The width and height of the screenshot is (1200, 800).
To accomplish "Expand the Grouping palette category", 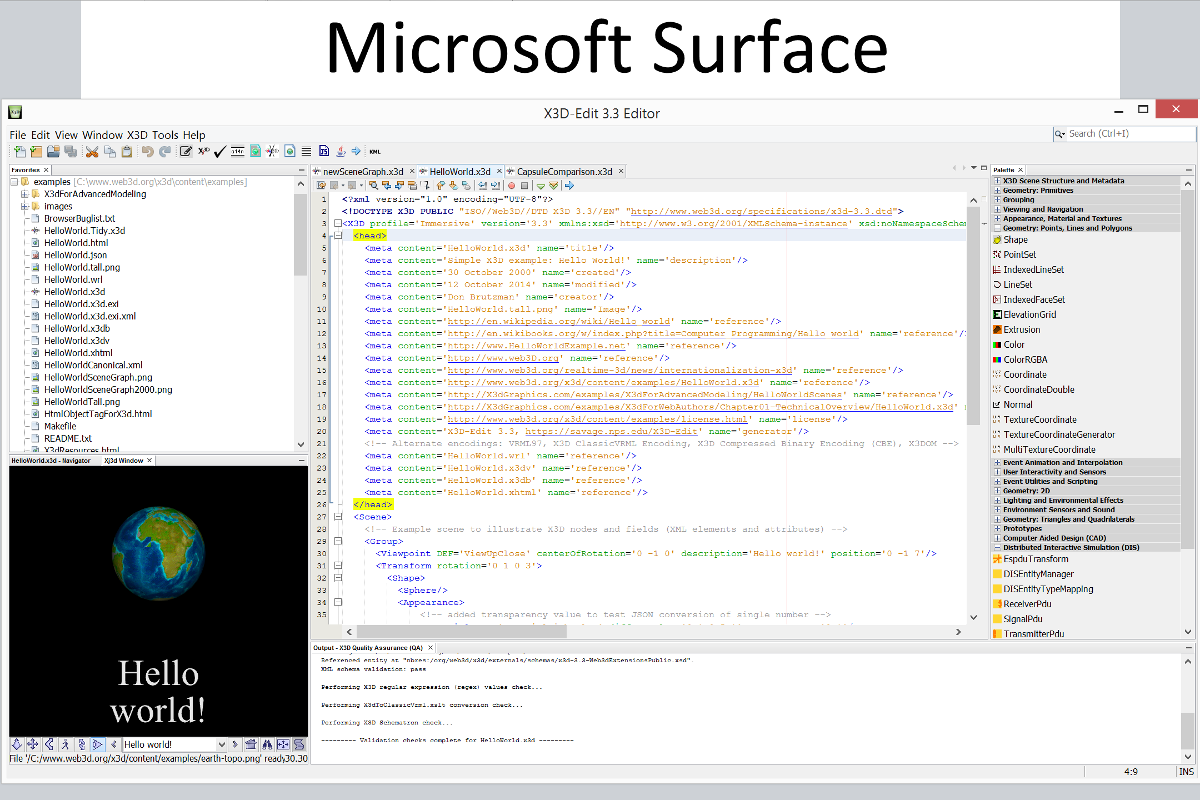I will pos(997,200).
